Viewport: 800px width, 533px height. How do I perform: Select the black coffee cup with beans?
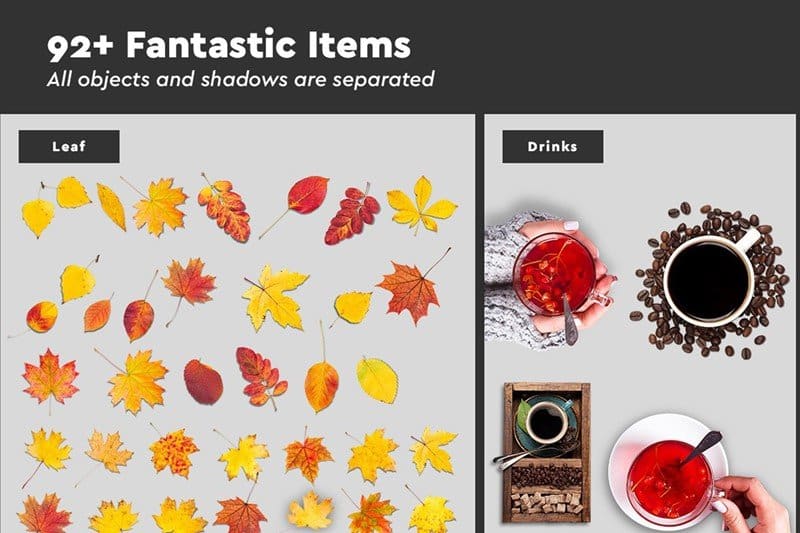click(709, 279)
